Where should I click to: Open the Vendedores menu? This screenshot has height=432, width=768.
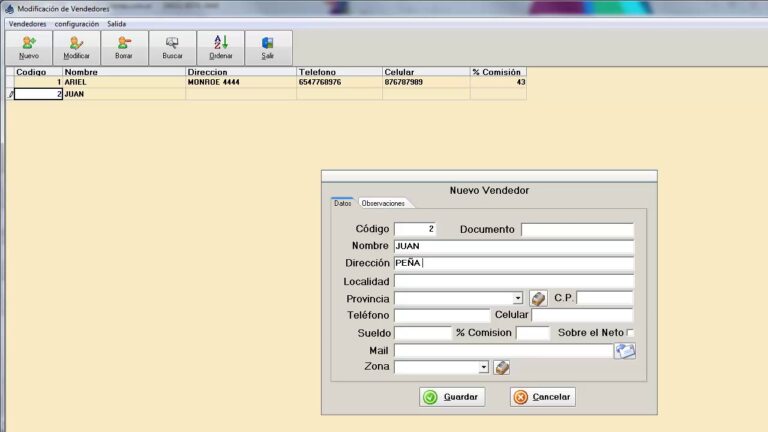(x=27, y=24)
